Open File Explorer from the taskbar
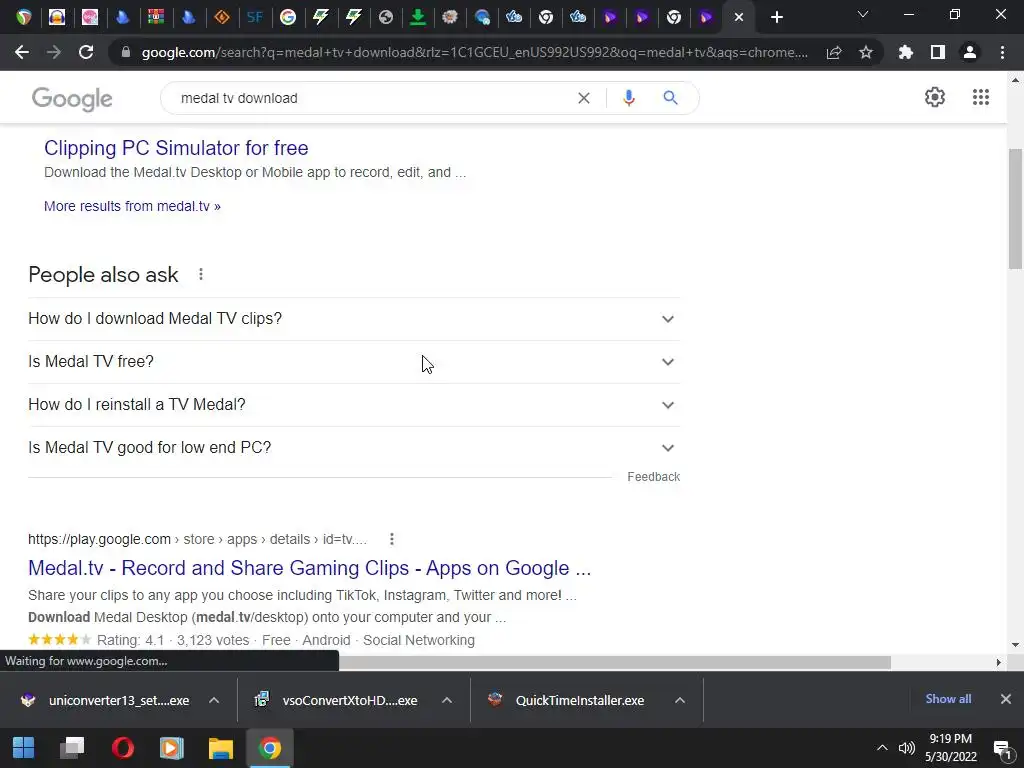Screen dimensions: 1024x768 (221, 748)
